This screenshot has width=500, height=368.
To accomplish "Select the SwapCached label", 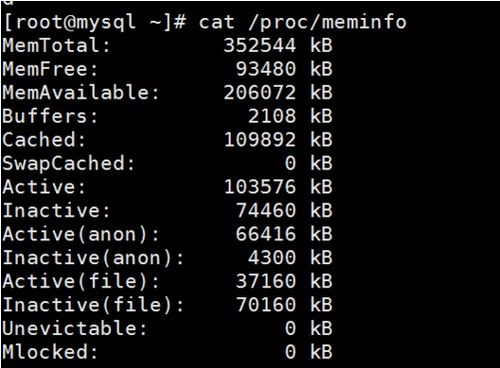I will [x=68, y=163].
